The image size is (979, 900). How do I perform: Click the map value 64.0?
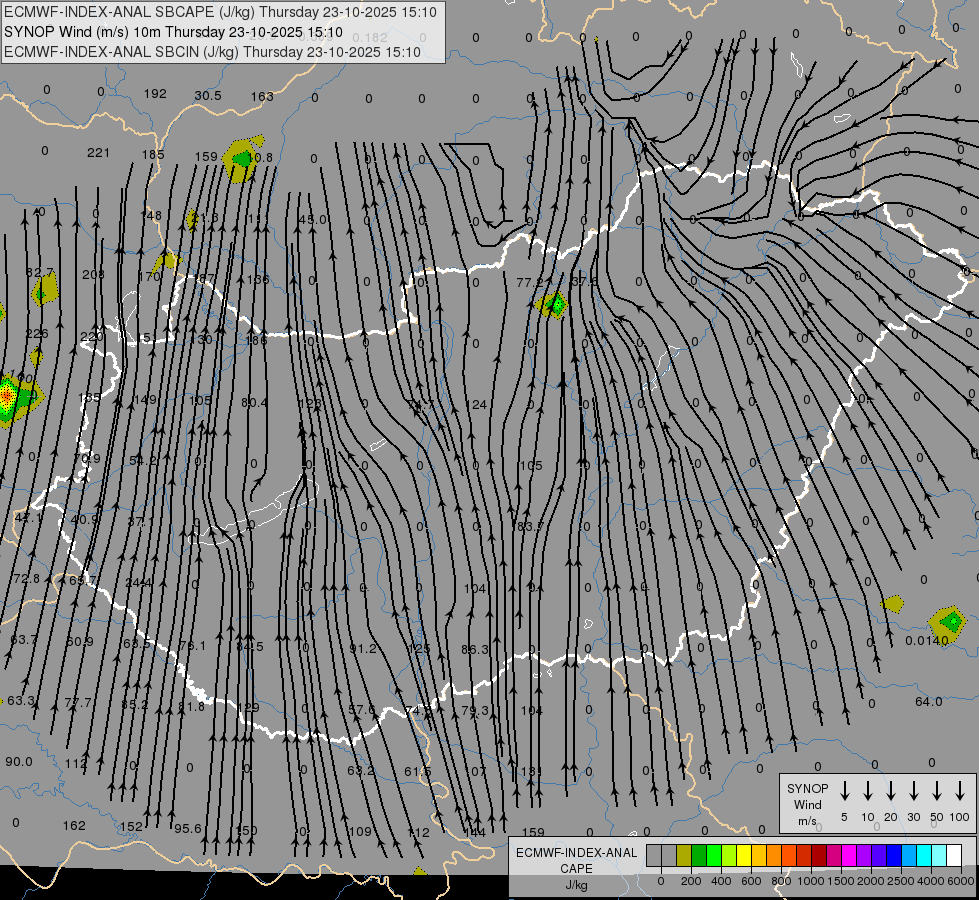(x=928, y=701)
